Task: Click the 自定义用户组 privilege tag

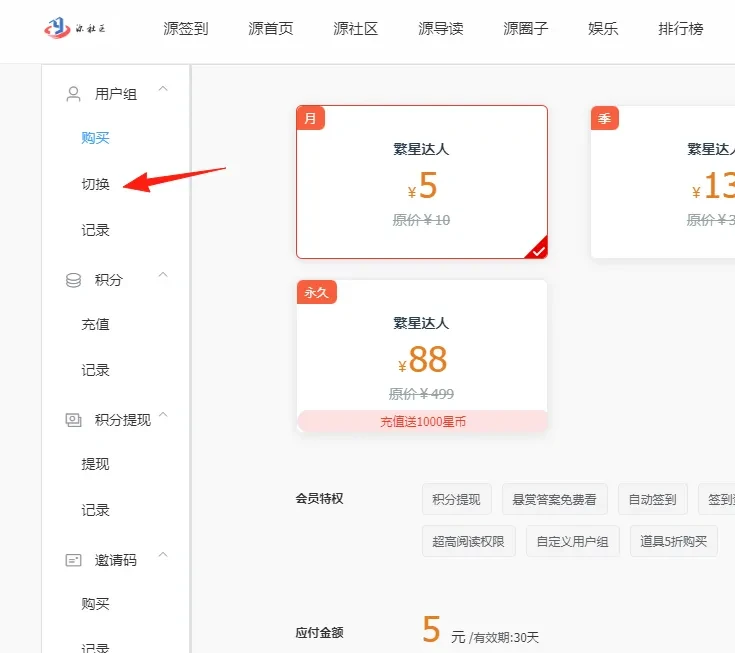Action: 572,542
